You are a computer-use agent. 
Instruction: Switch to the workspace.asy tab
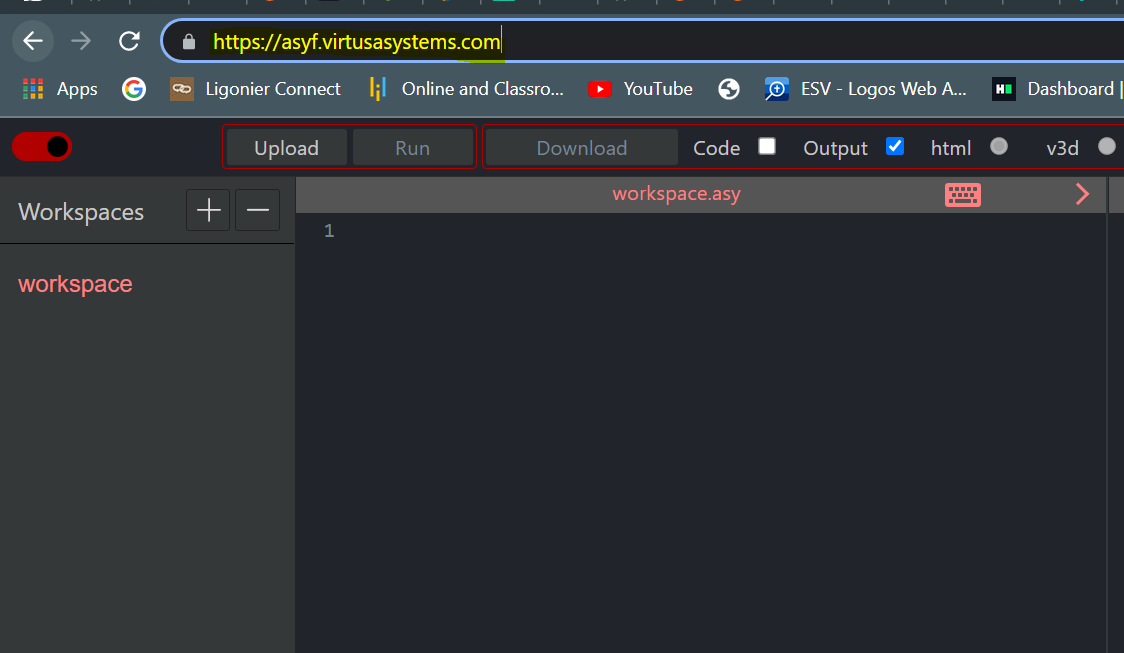tap(677, 194)
